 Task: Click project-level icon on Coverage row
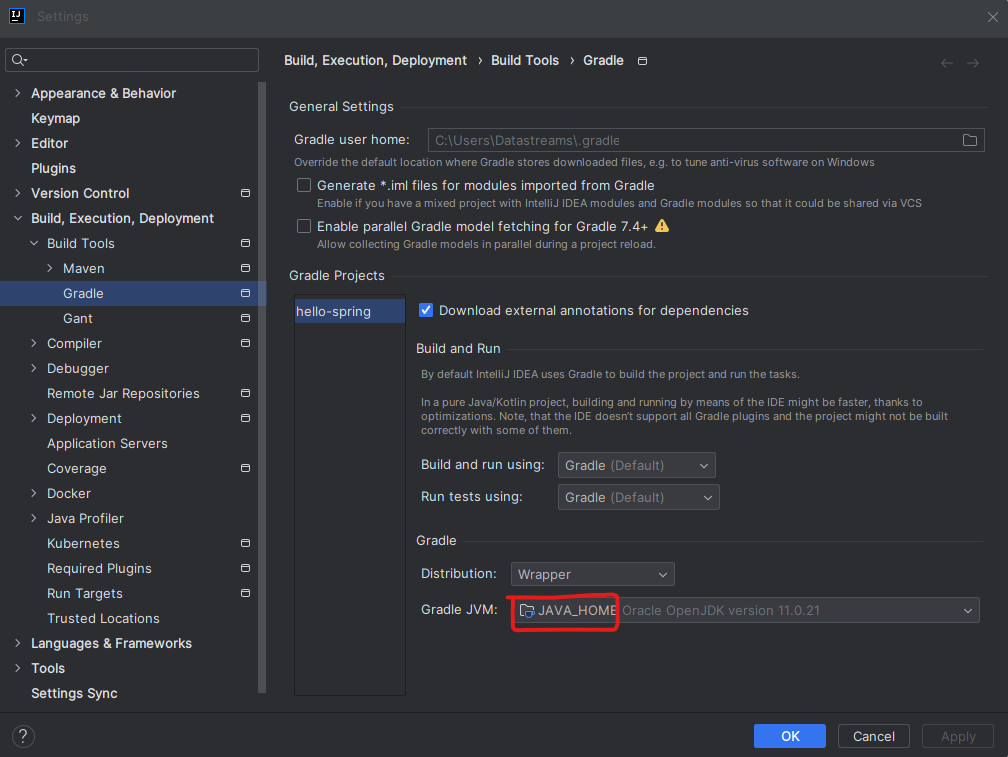pyautogui.click(x=245, y=468)
